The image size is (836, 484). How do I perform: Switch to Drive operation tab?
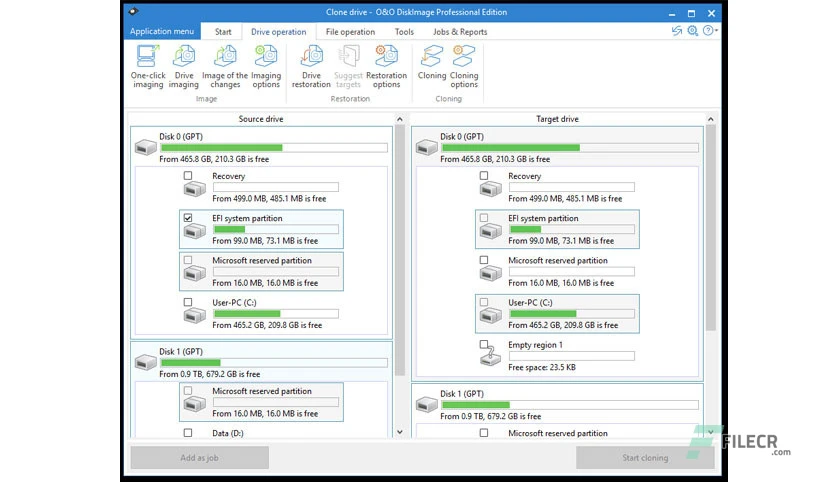point(278,32)
